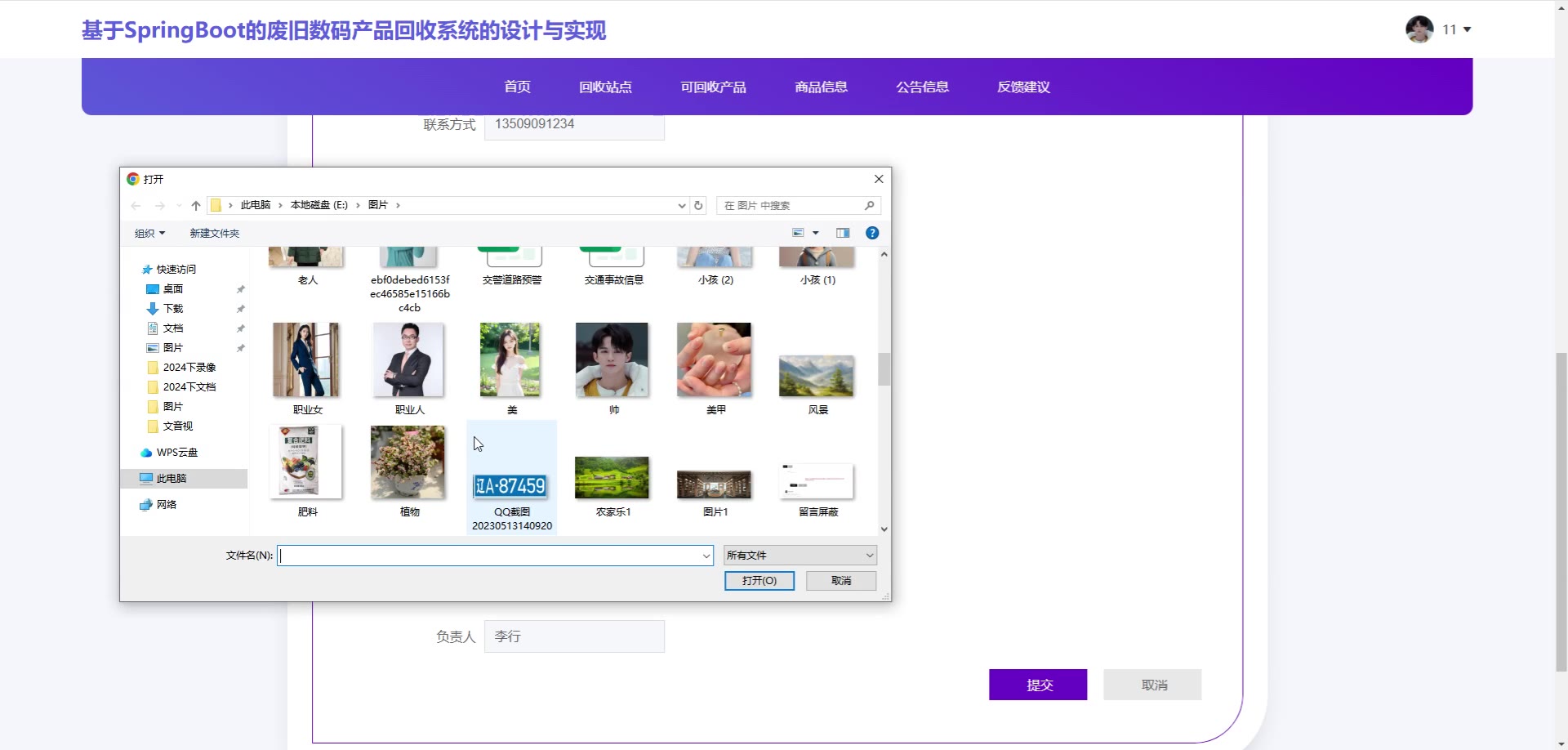Click the refresh icon beside address bar
The height and width of the screenshot is (750, 1568).
click(698, 206)
